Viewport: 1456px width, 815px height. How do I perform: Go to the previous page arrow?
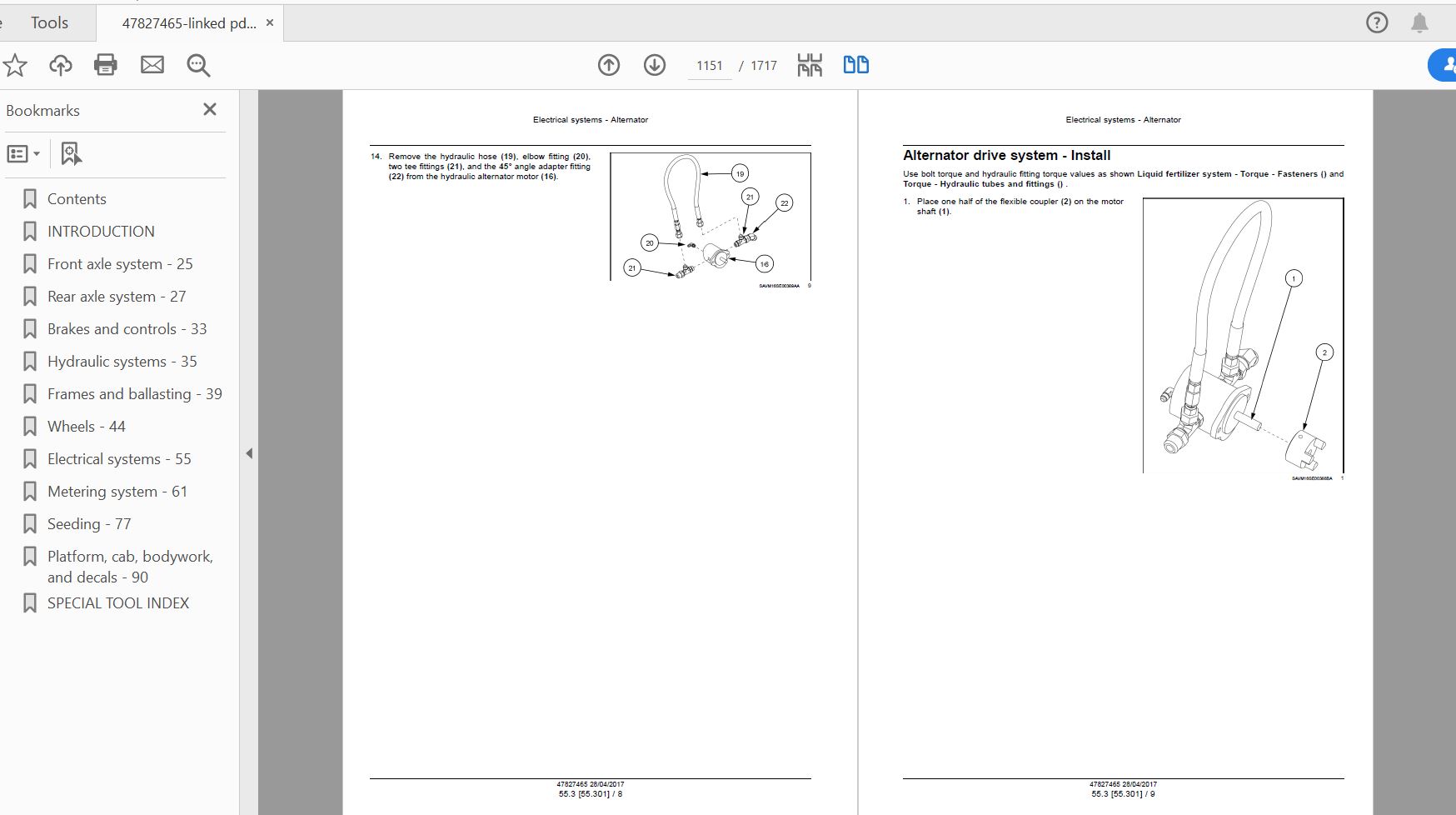[x=609, y=65]
